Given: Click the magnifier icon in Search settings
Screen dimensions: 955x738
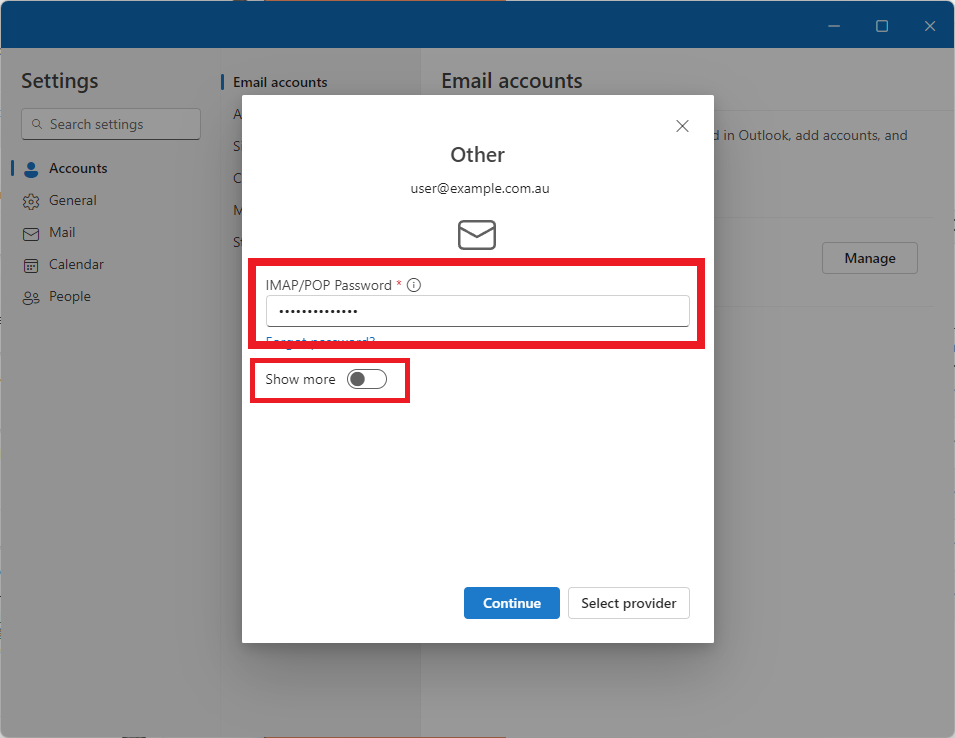Looking at the screenshot, I should (x=38, y=124).
